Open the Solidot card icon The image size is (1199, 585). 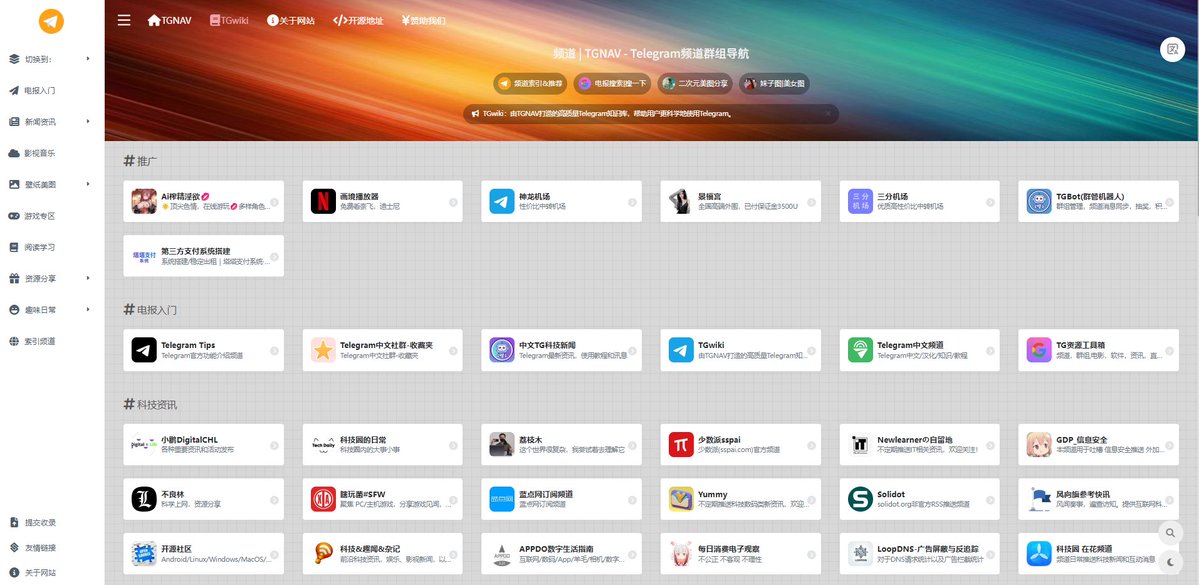pos(860,499)
